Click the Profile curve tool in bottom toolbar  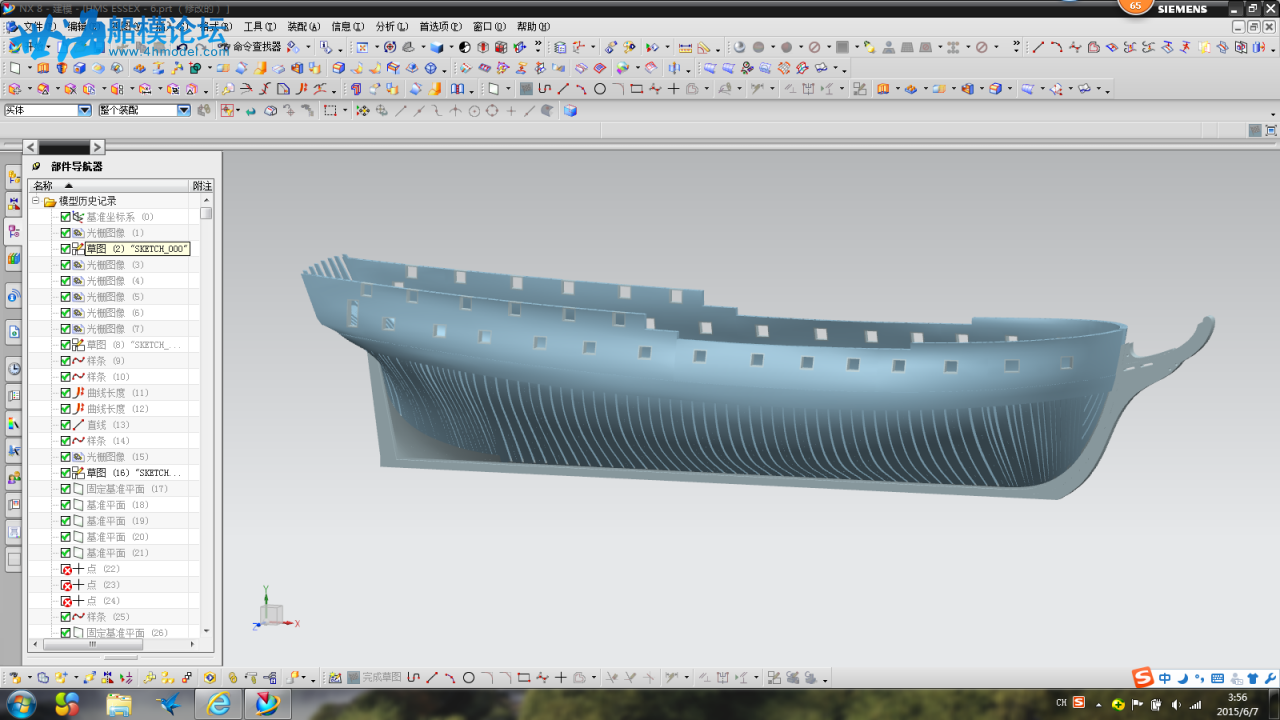413,678
